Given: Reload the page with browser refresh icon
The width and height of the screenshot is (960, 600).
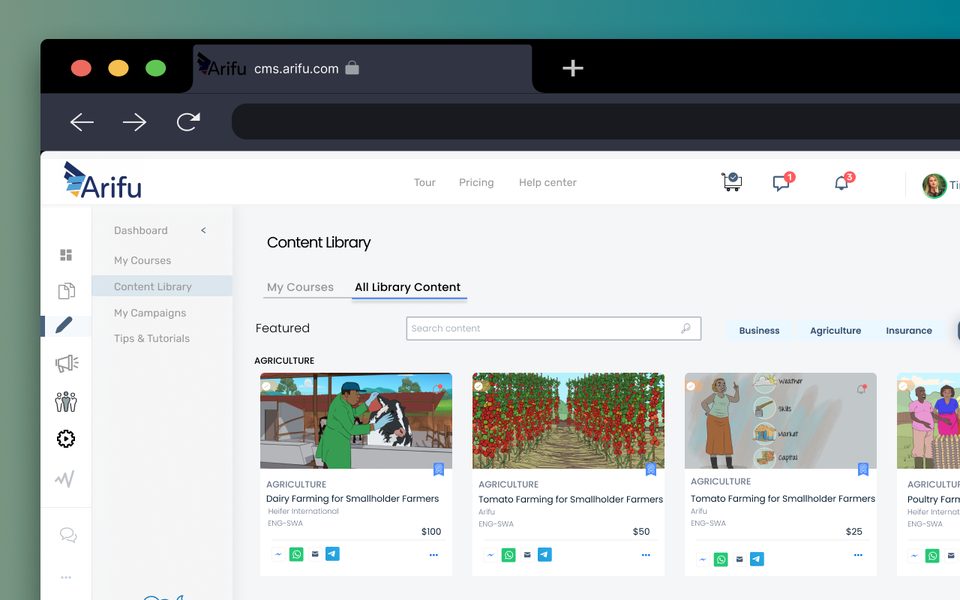Looking at the screenshot, I should tap(188, 122).
